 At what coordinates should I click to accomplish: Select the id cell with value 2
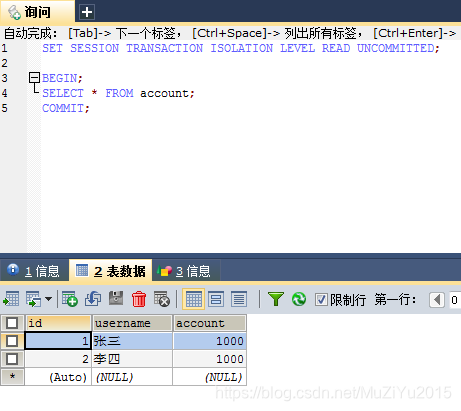(x=58, y=359)
